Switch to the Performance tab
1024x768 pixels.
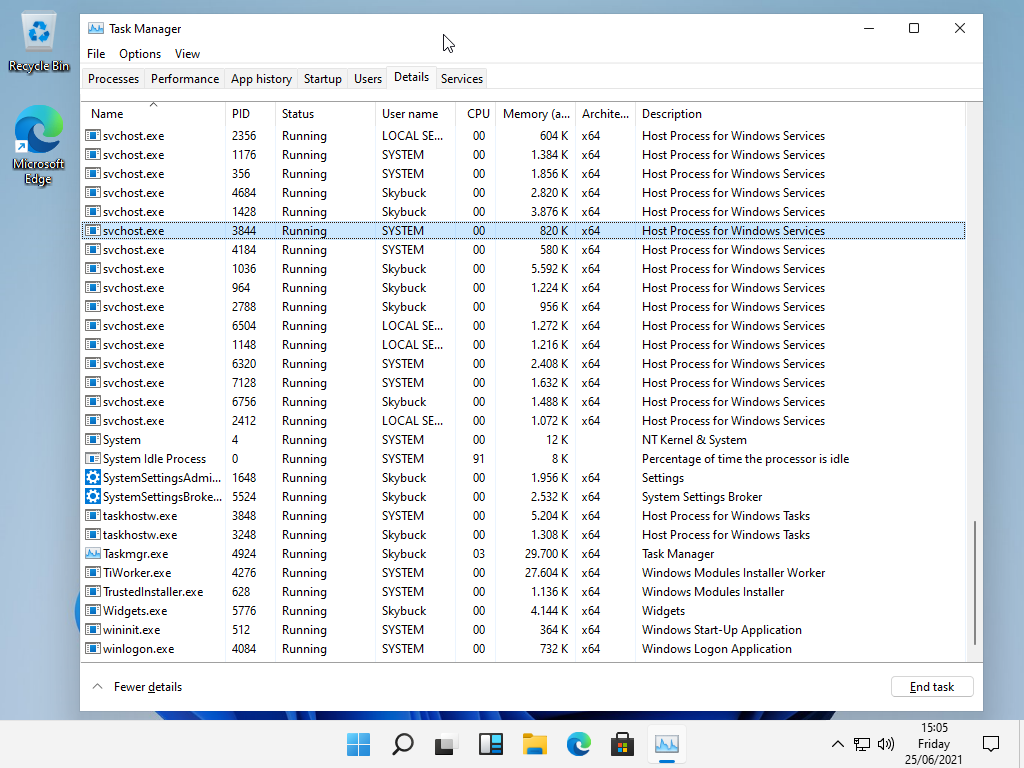tap(185, 79)
